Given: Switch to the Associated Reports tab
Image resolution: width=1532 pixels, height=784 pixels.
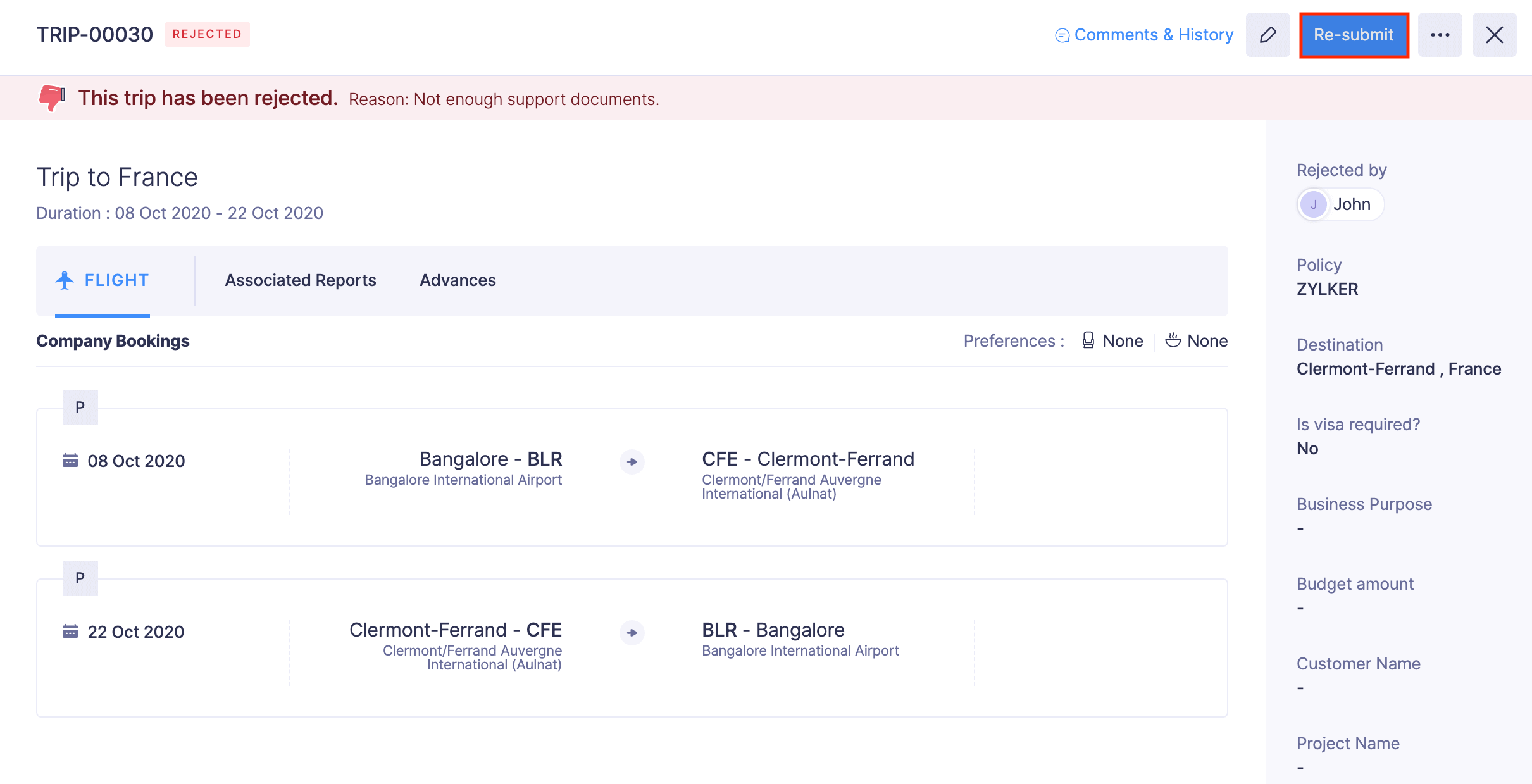Looking at the screenshot, I should (301, 280).
